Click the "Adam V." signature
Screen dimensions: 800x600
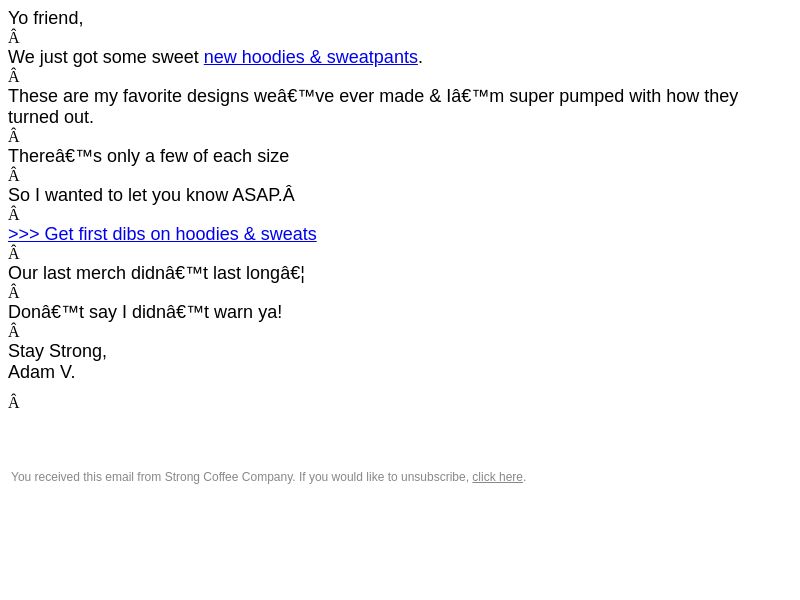pos(41,372)
